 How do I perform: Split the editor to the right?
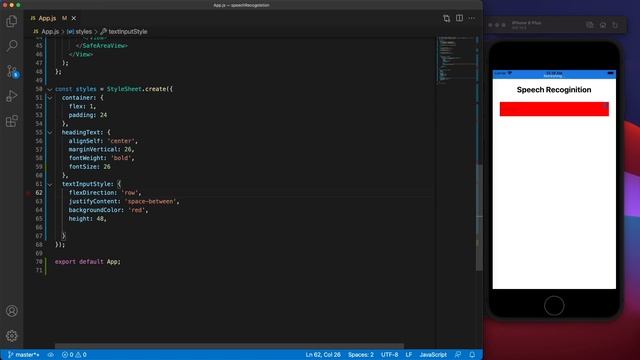point(459,18)
